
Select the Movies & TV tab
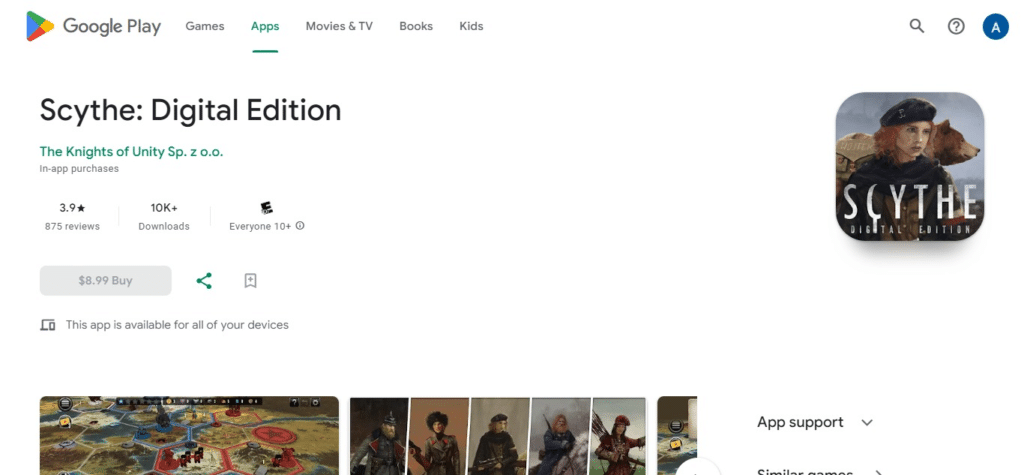[x=339, y=26]
